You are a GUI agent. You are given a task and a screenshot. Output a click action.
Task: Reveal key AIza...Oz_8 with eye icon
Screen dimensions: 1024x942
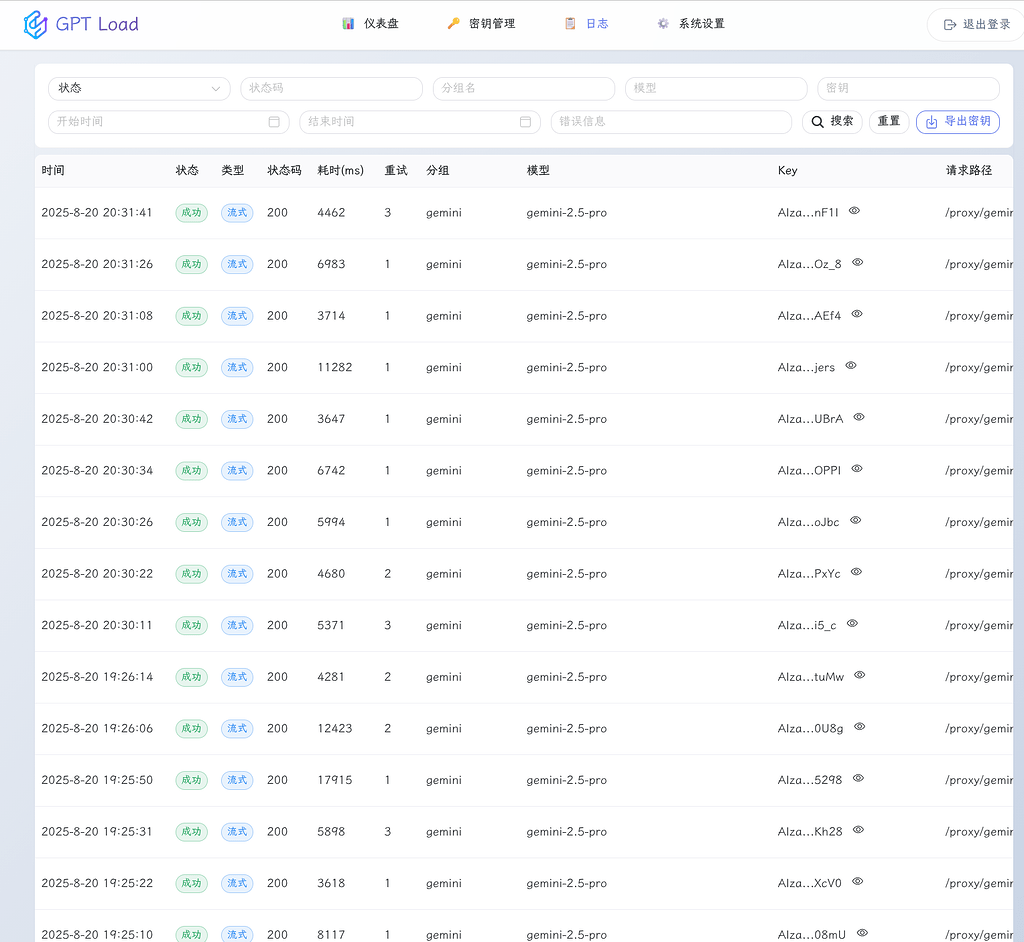[857, 263]
